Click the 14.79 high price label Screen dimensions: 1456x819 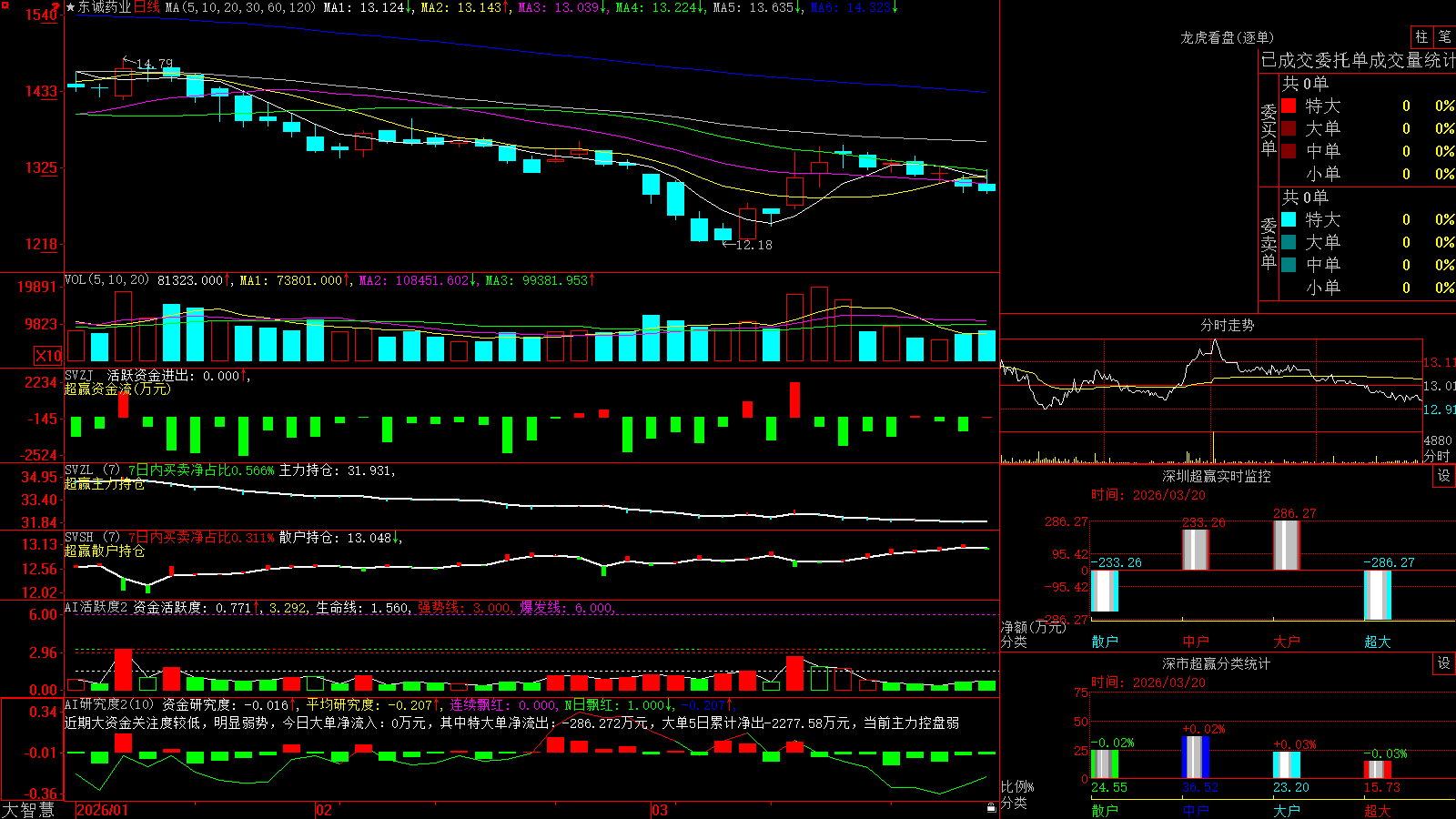[154, 64]
